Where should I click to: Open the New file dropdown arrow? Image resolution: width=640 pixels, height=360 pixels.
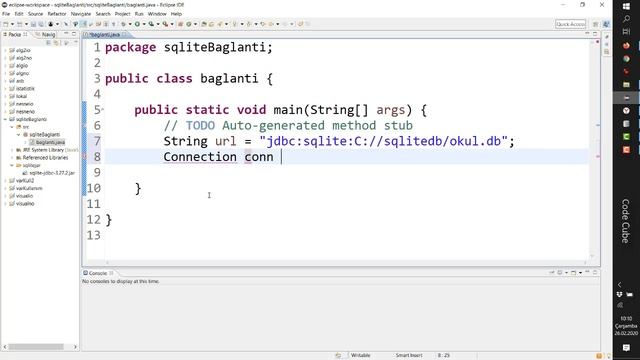pos(12,24)
